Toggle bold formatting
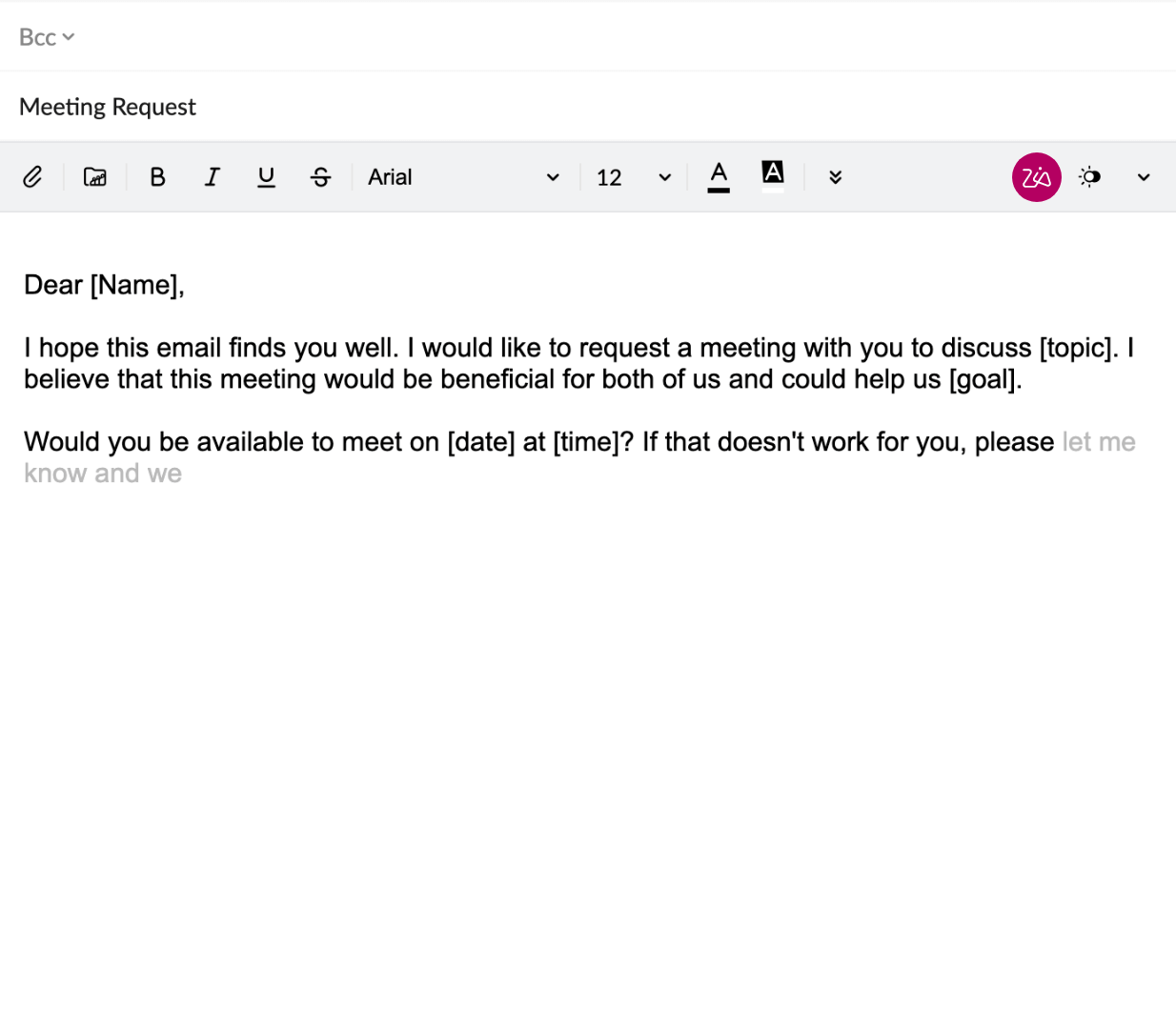Viewport: 1176px width, 1010px height. (x=158, y=176)
